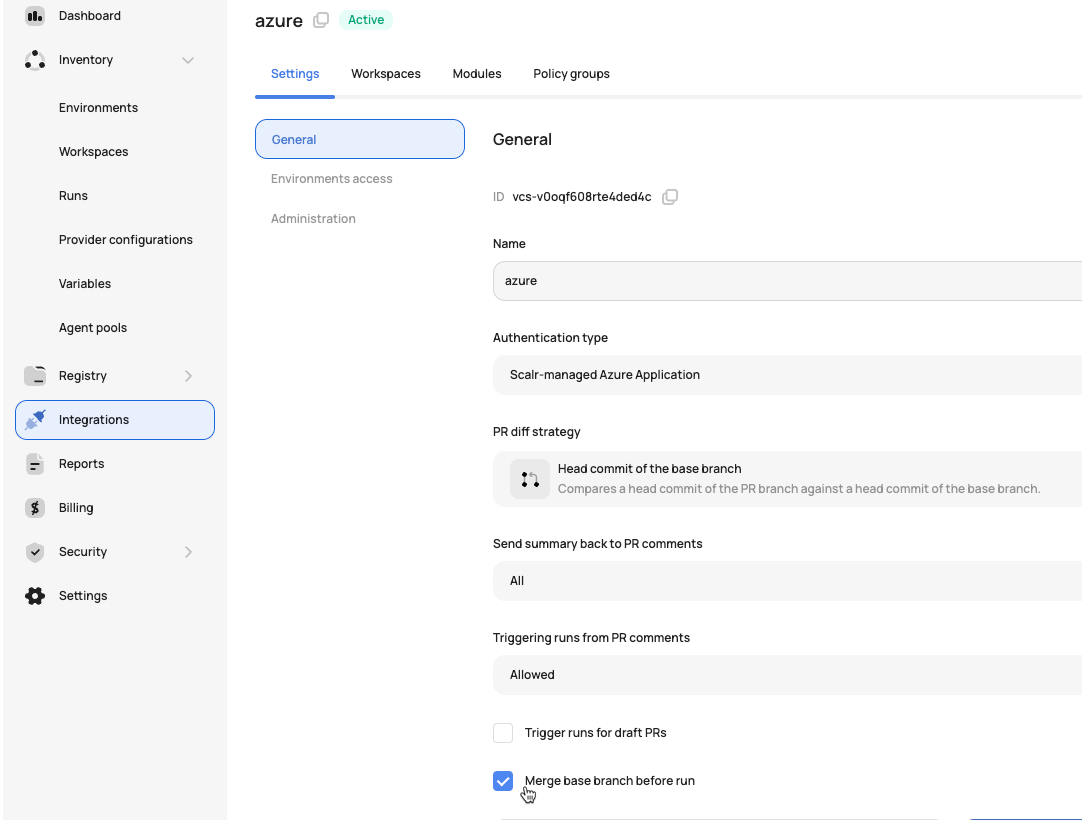Open Provider configurations in sidebar
Image resolution: width=1082 pixels, height=820 pixels.
point(126,240)
